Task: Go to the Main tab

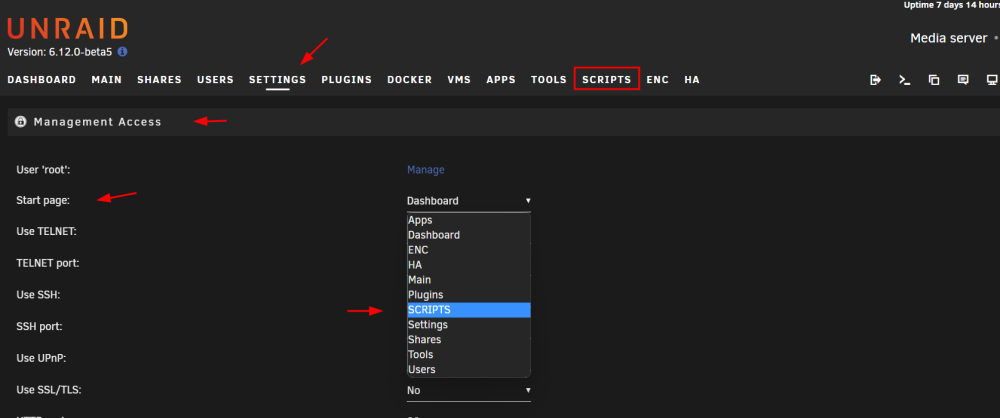Action: tap(107, 80)
